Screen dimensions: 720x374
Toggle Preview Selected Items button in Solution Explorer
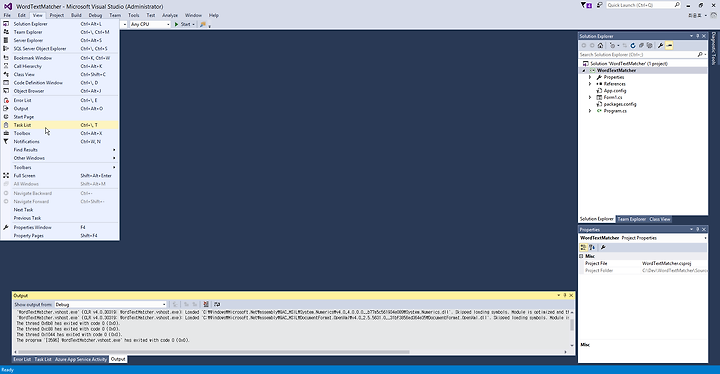669,45
